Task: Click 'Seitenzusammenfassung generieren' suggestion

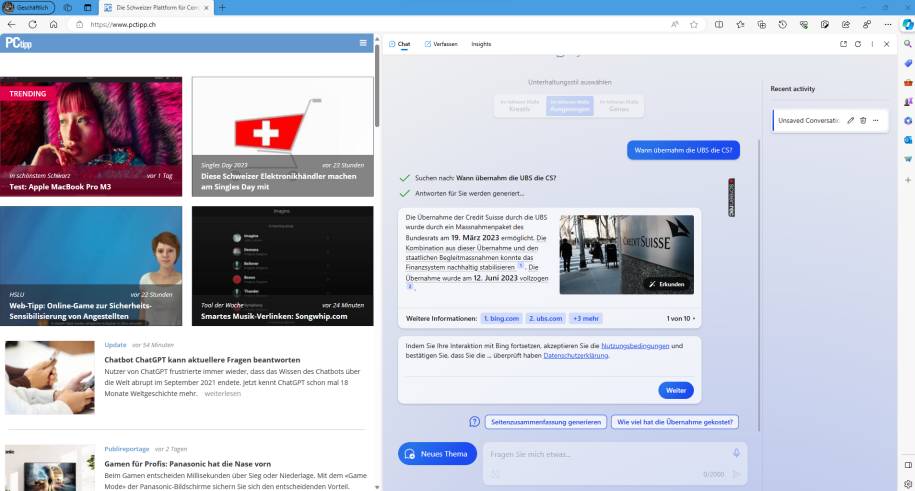Action: tap(546, 422)
